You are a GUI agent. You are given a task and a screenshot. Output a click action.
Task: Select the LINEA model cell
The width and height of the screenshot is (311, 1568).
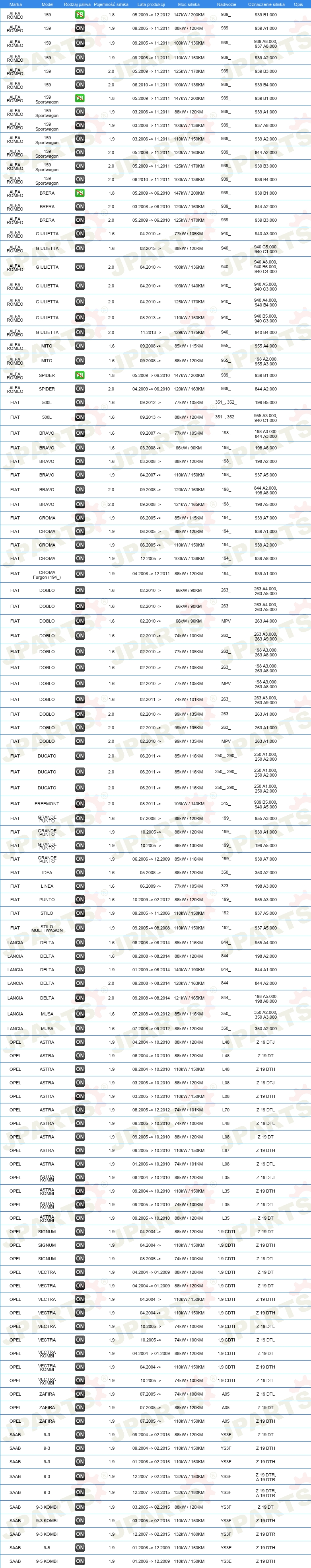tap(47, 886)
